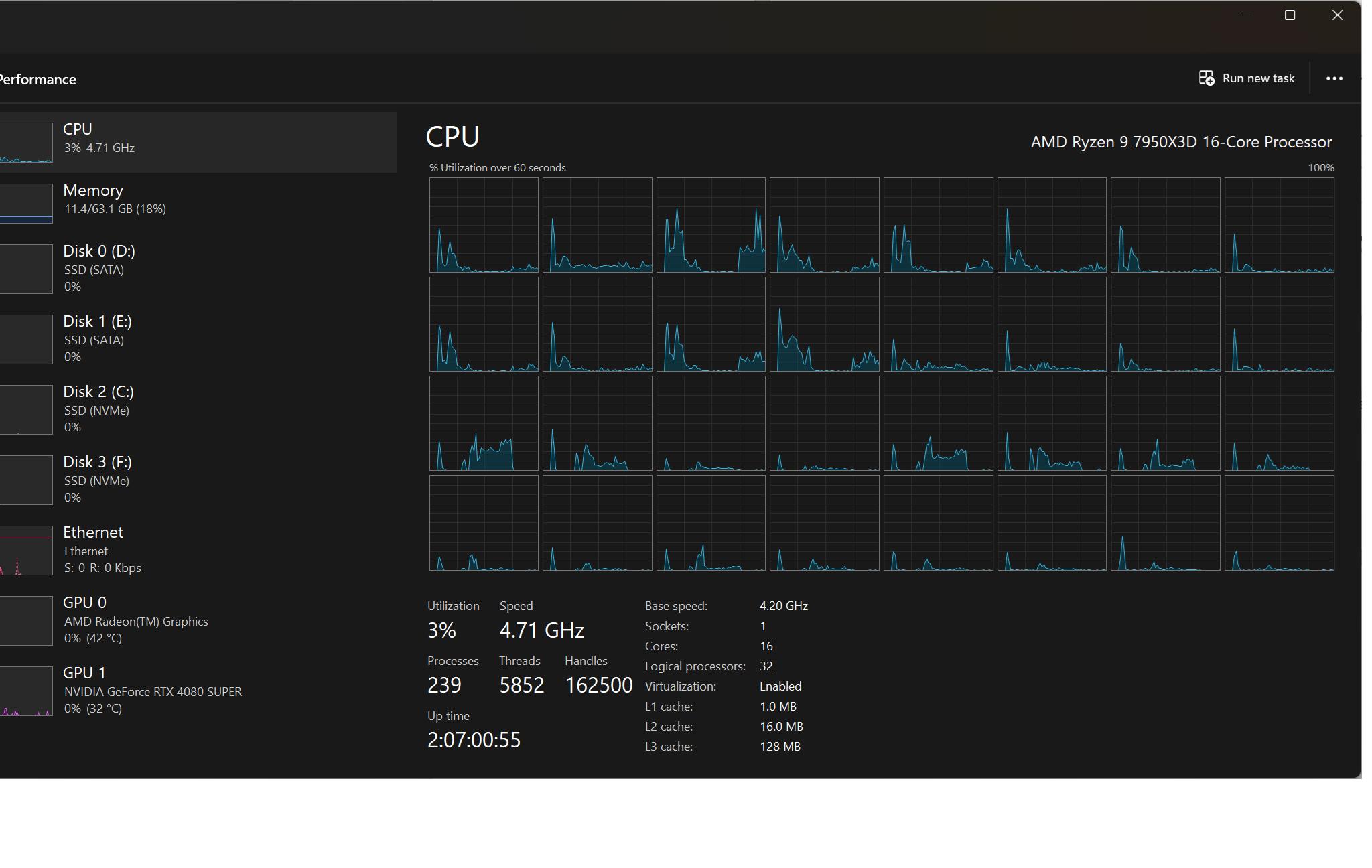Click the GPU 0 mini graph icon
The height and width of the screenshot is (868, 1372).
(x=26, y=621)
